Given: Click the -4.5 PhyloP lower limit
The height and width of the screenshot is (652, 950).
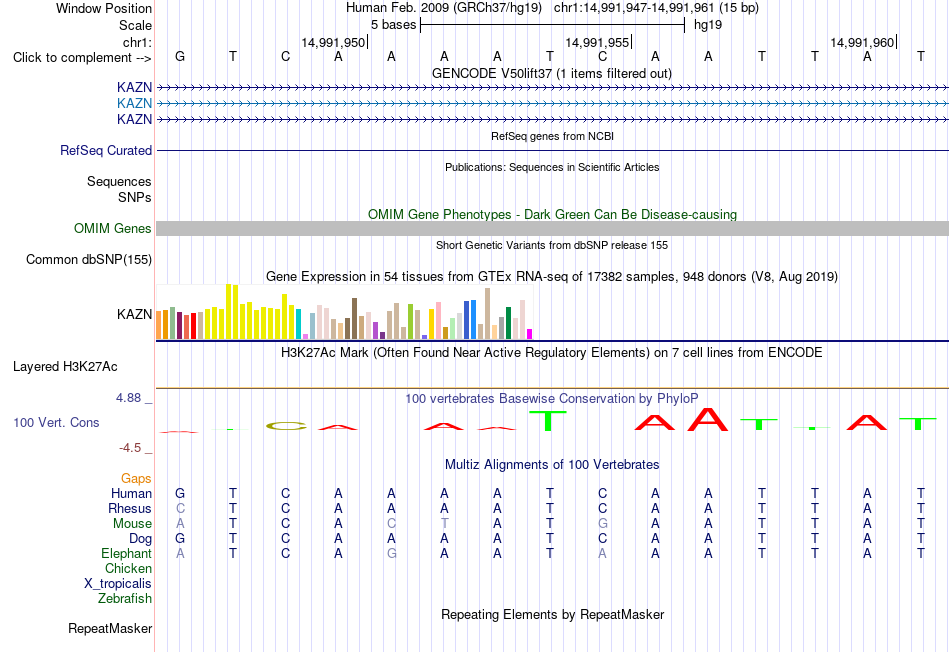Looking at the screenshot, I should point(130,448).
